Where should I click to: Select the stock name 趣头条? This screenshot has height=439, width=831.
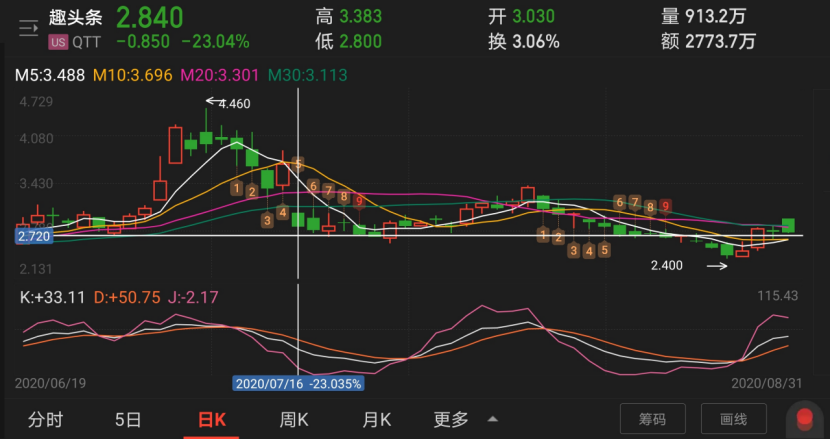coord(75,17)
